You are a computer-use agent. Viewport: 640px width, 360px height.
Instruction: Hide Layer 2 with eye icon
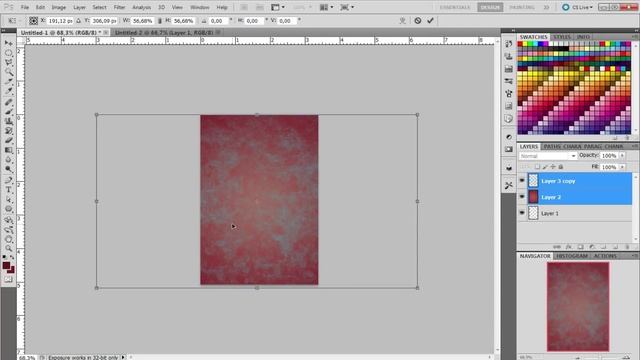coord(522,197)
